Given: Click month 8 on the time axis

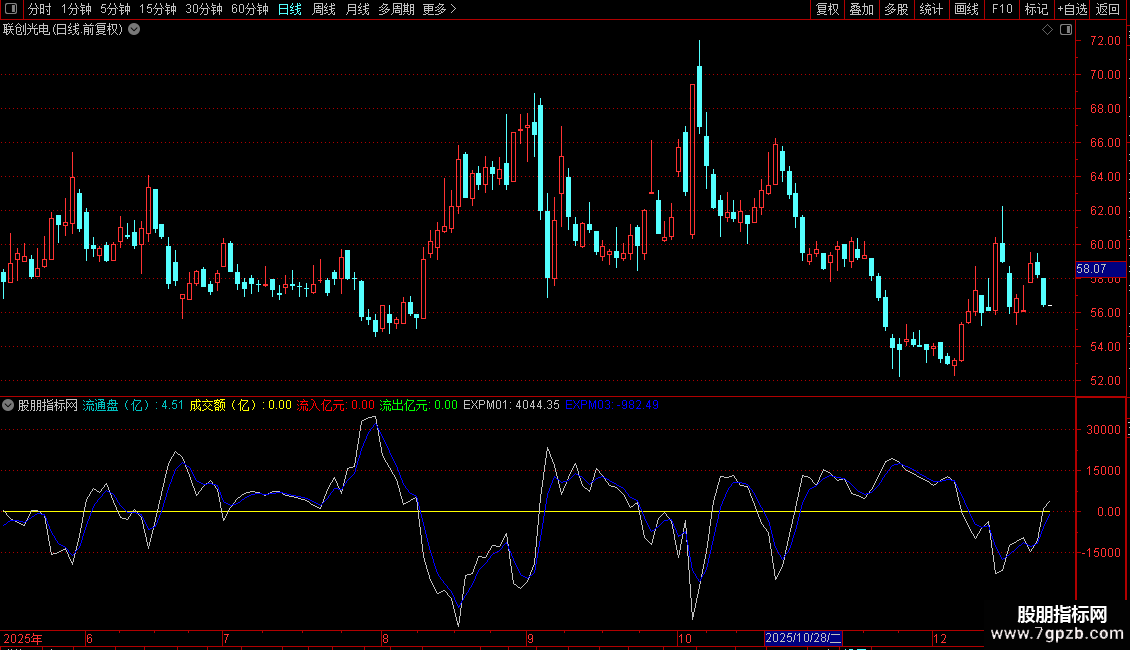Looking at the screenshot, I should [x=386, y=638].
